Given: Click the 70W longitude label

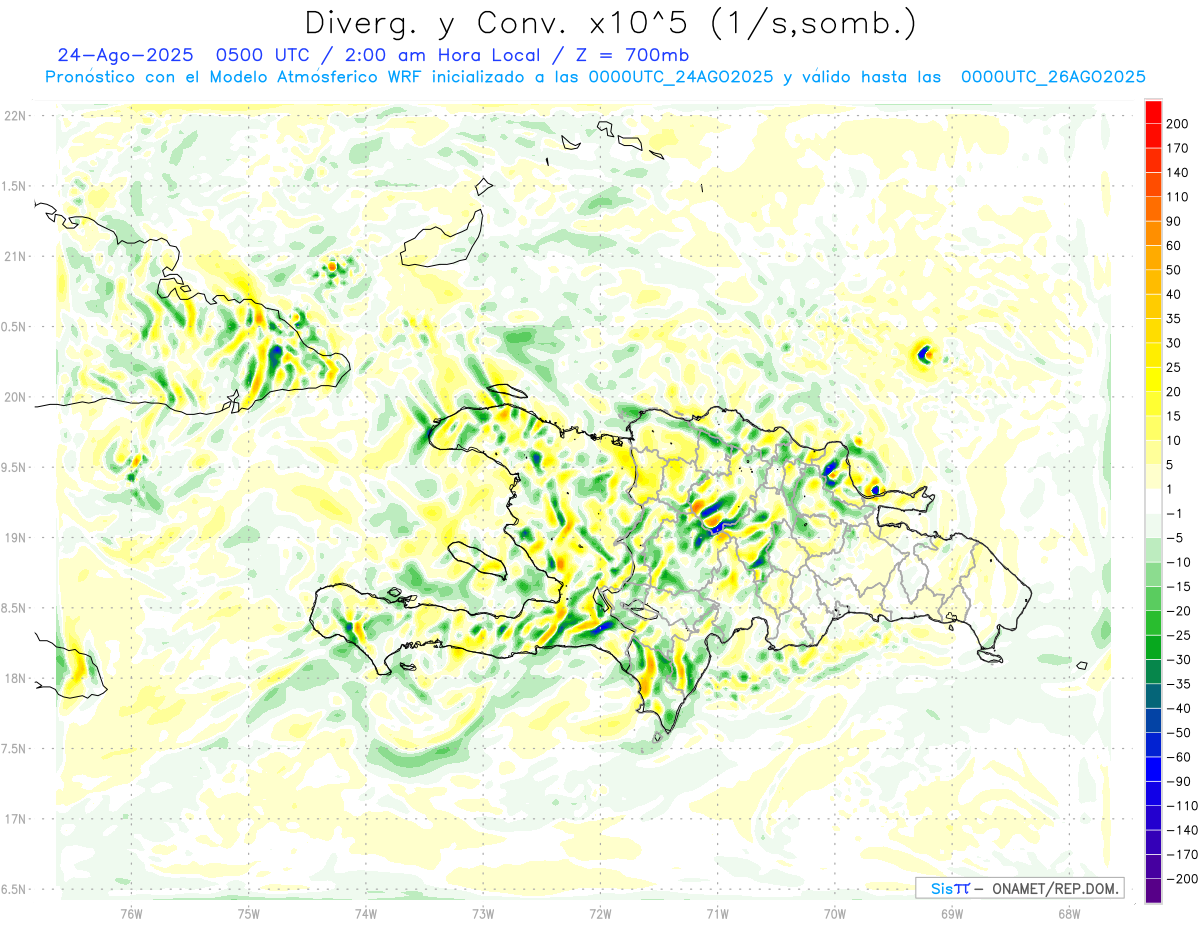Looking at the screenshot, I should pyautogui.click(x=834, y=913).
